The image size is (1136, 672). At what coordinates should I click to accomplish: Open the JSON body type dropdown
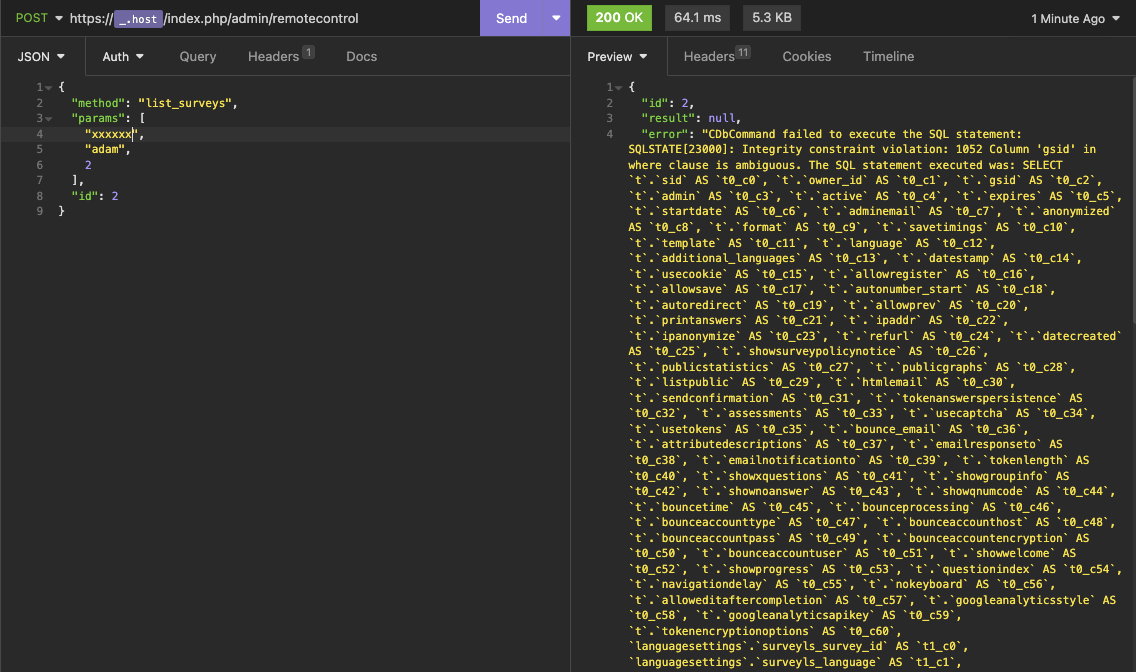(41, 57)
